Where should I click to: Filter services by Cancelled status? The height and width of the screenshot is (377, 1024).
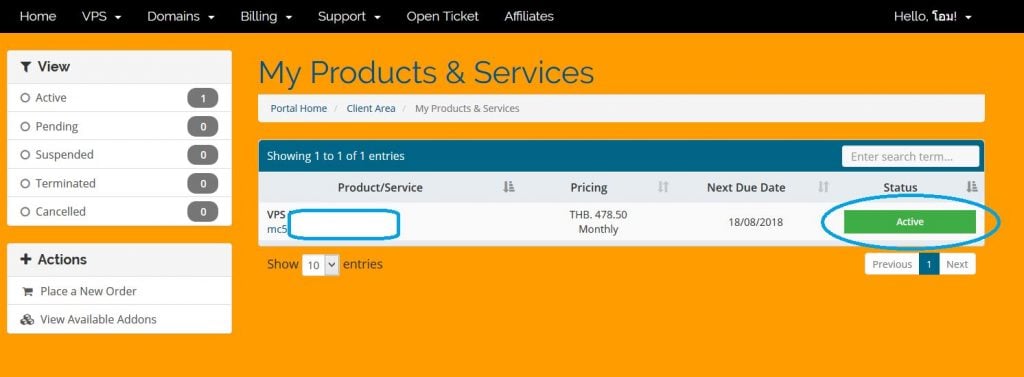pyautogui.click(x=119, y=212)
